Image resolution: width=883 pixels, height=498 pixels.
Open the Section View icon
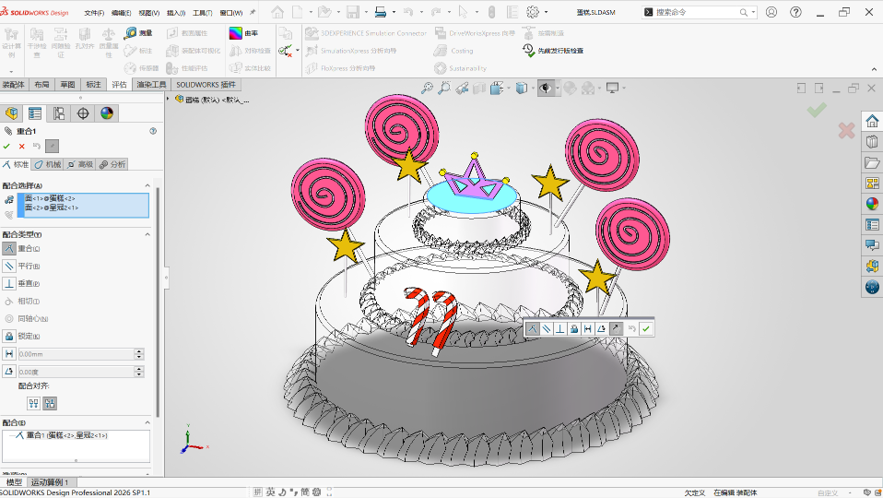click(x=479, y=88)
